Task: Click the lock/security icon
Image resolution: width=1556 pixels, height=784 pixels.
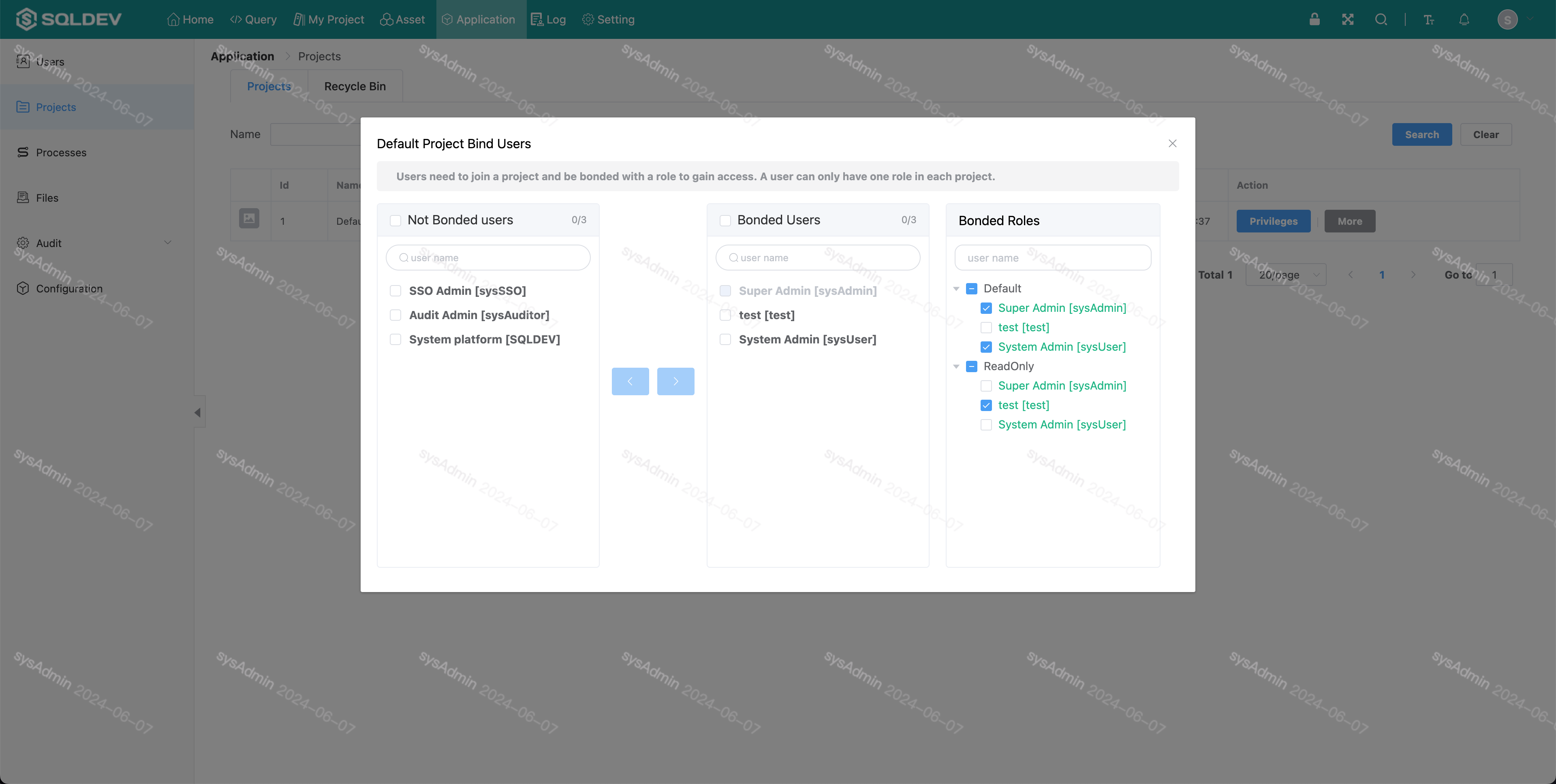Action: click(x=1314, y=19)
